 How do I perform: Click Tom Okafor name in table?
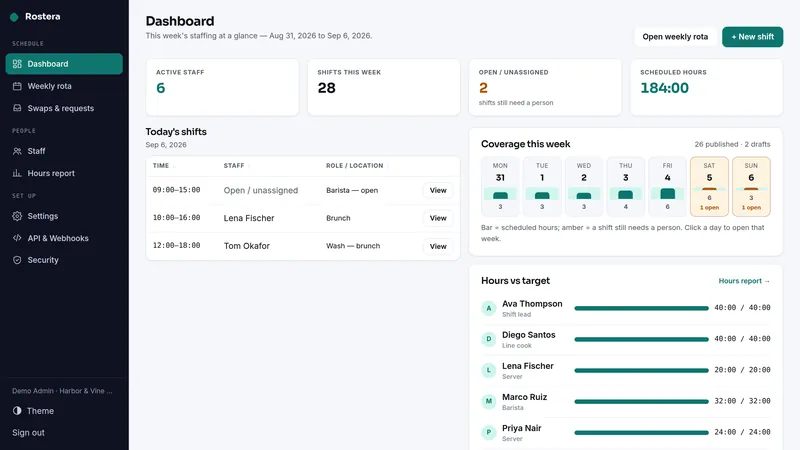tap(246, 246)
